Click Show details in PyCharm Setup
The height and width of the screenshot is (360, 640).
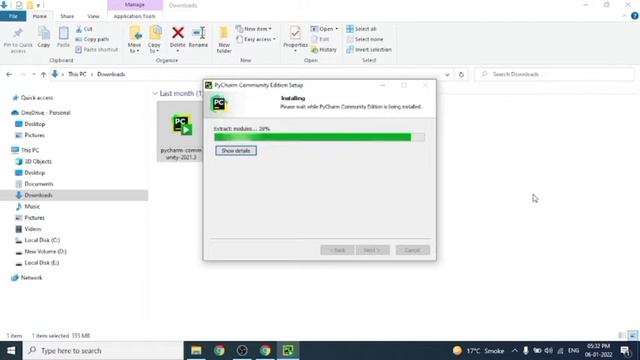[x=236, y=151]
